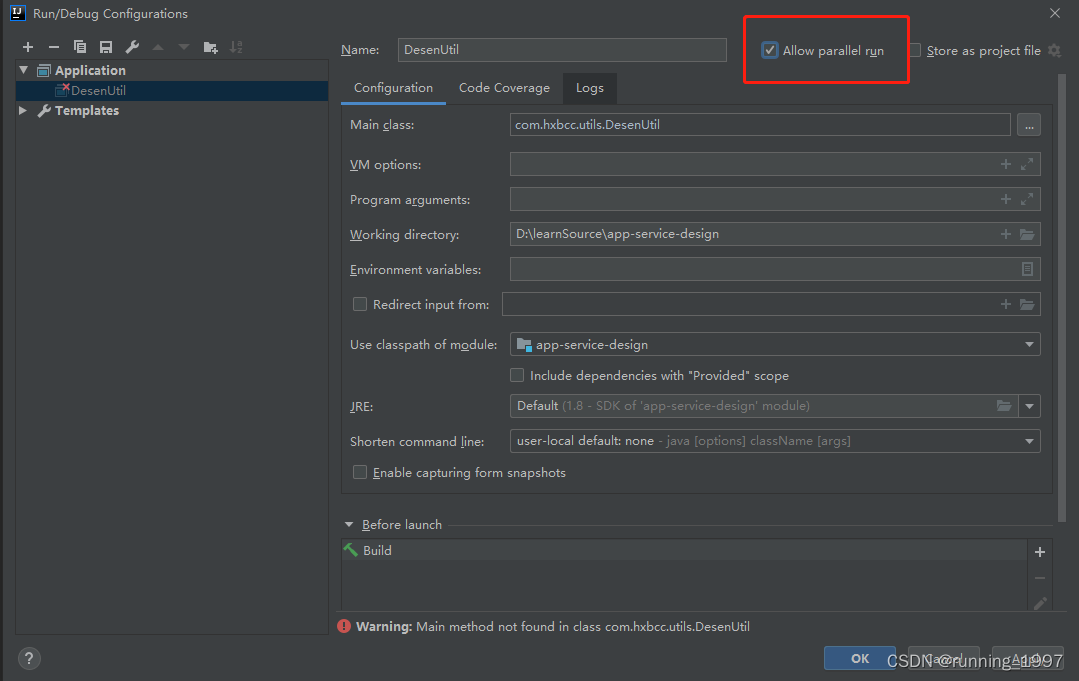Remove the DesenUtil configuration

coord(53,46)
